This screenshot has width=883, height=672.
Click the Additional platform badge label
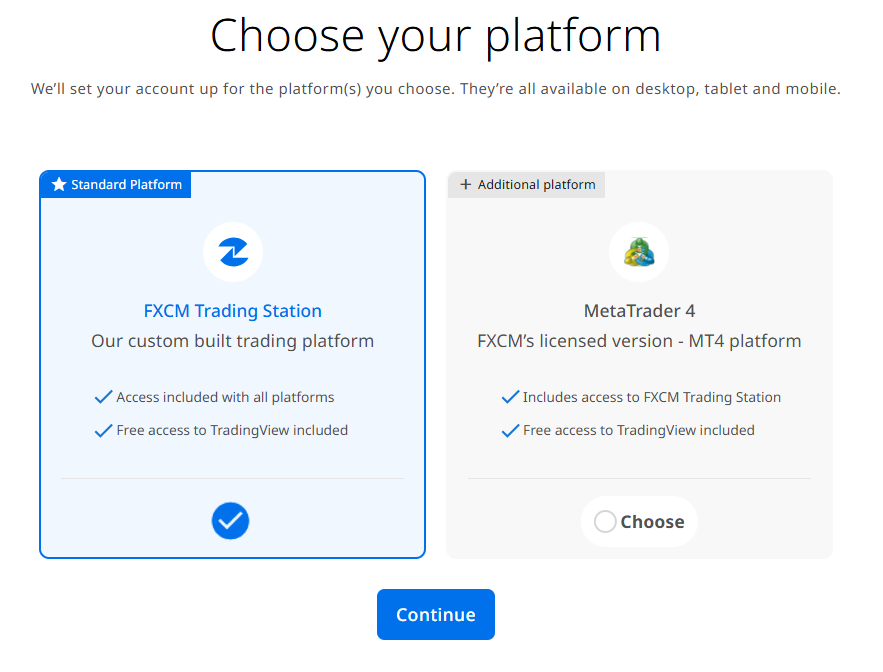coord(536,185)
